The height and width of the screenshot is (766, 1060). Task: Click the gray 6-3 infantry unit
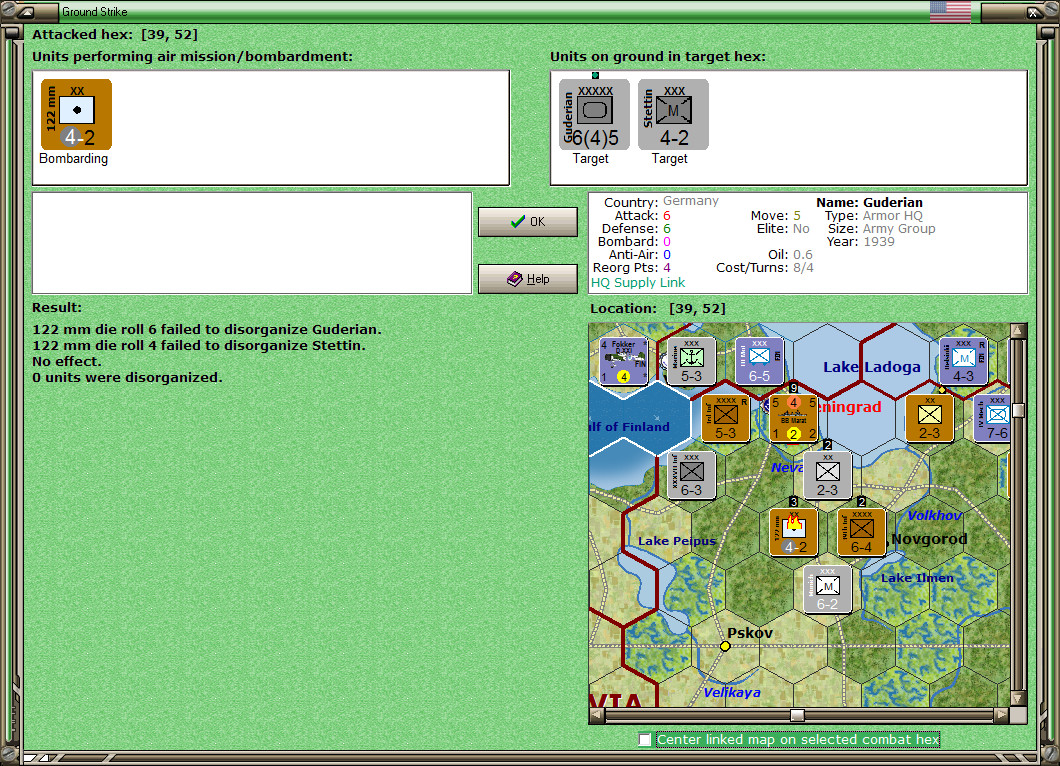tap(691, 475)
